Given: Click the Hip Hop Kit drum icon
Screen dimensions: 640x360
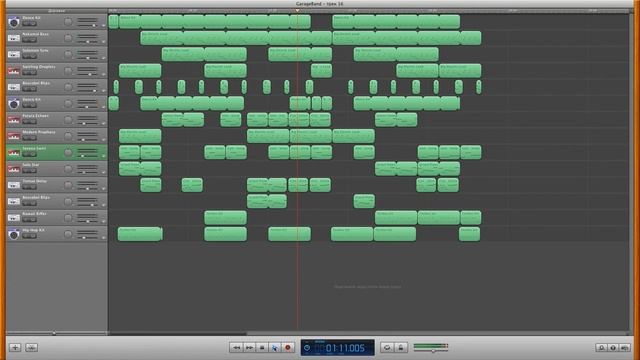Looking at the screenshot, I should pyautogui.click(x=13, y=234).
